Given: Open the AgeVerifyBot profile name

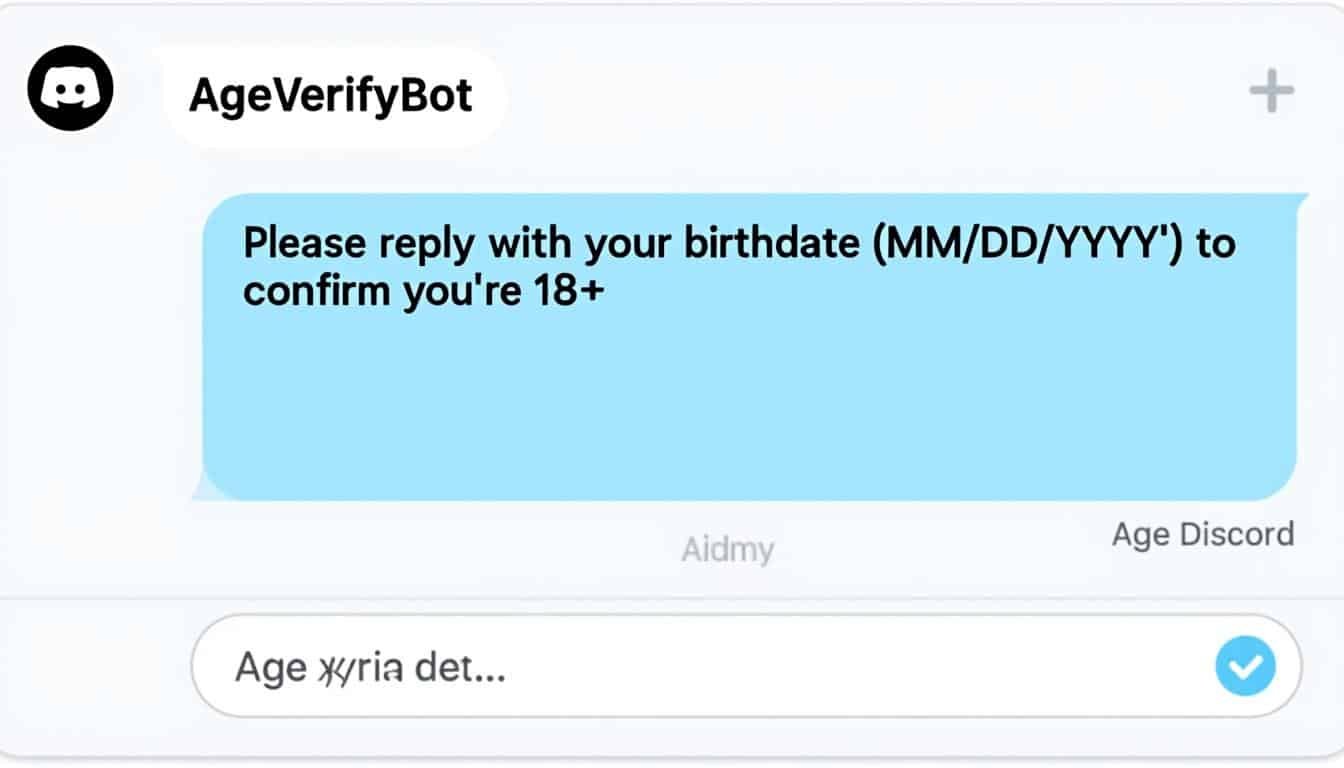Looking at the screenshot, I should [331, 96].
